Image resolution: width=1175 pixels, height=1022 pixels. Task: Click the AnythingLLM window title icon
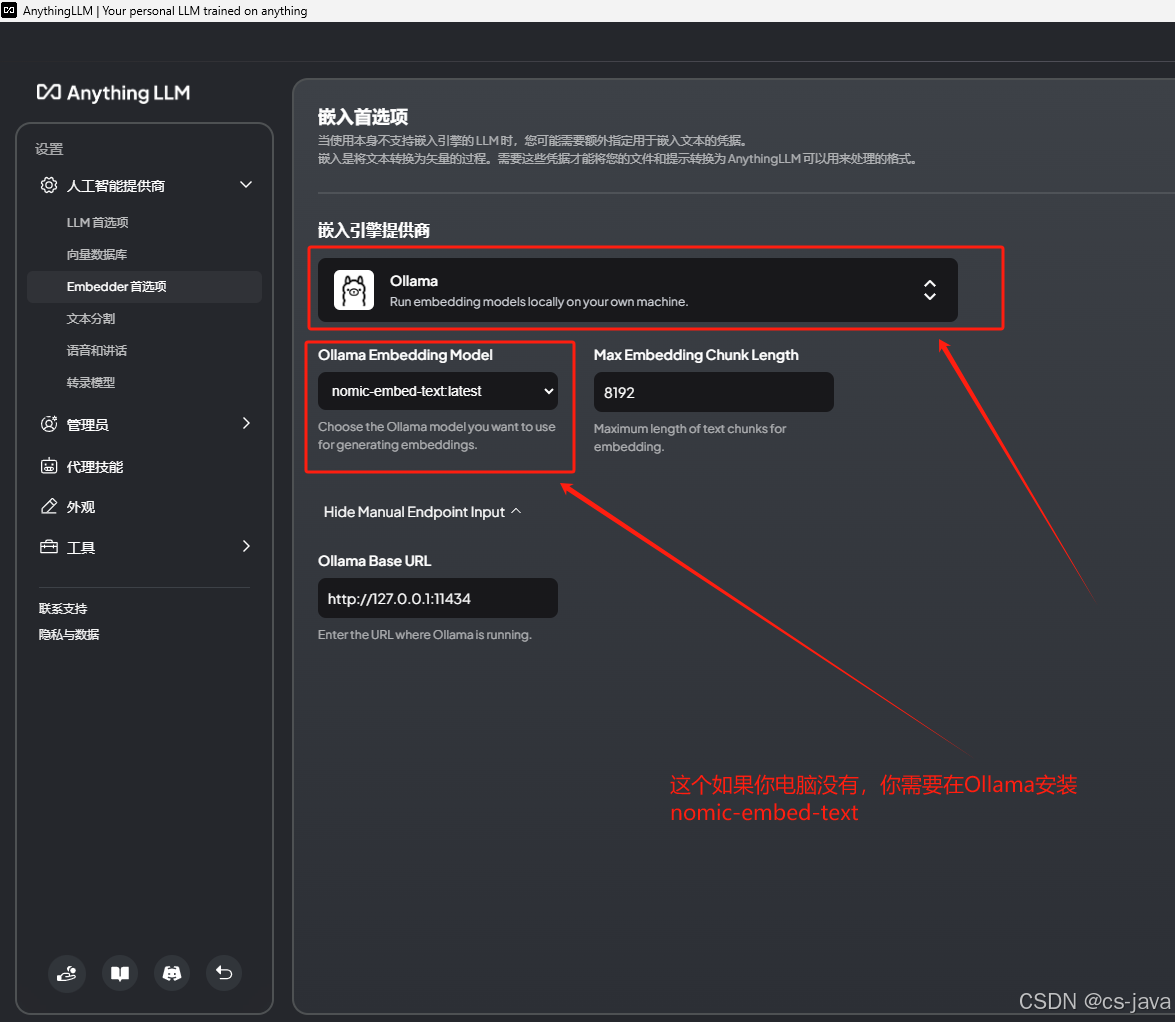(x=9, y=10)
